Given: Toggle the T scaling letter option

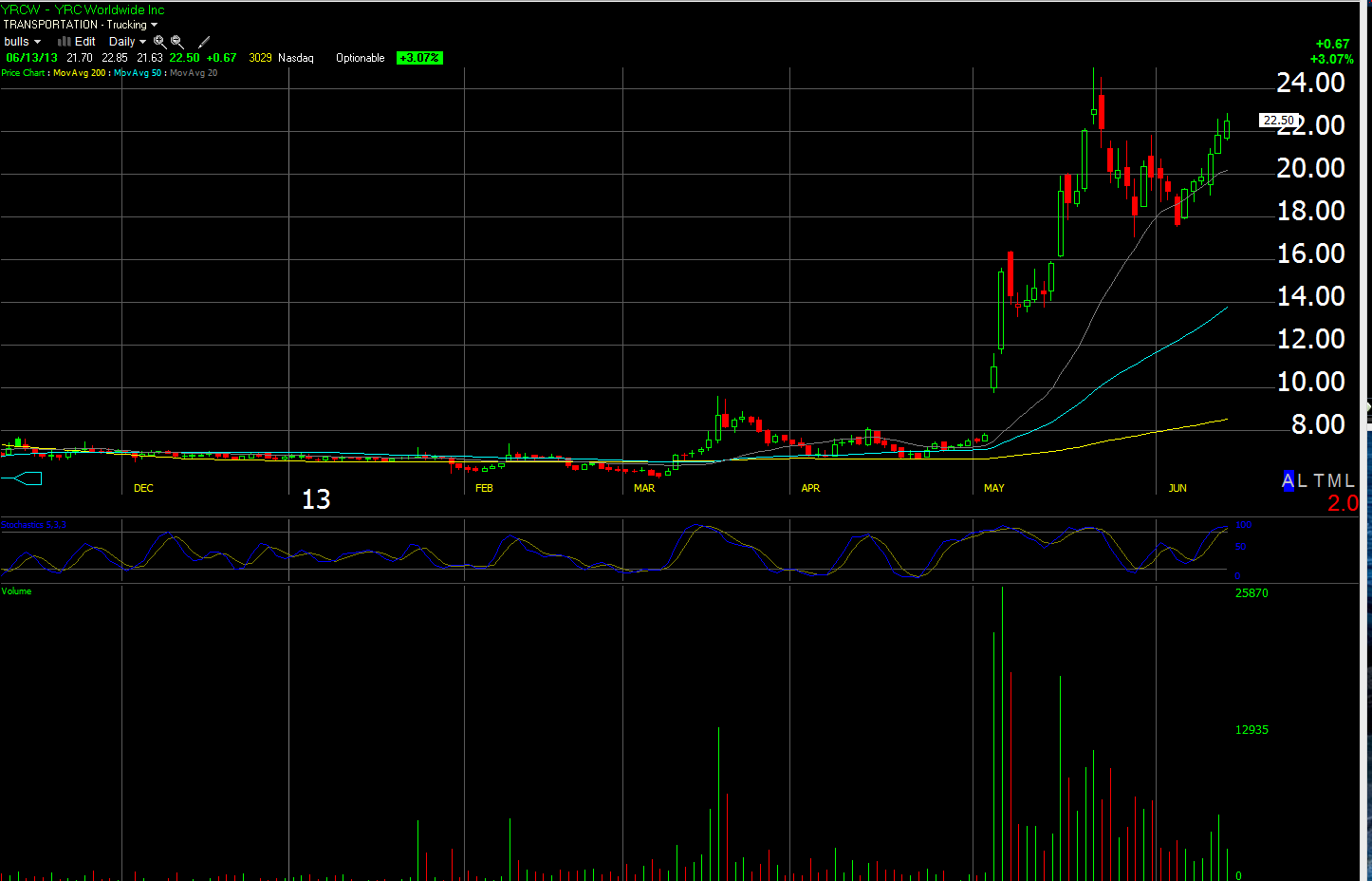Looking at the screenshot, I should tap(1318, 481).
